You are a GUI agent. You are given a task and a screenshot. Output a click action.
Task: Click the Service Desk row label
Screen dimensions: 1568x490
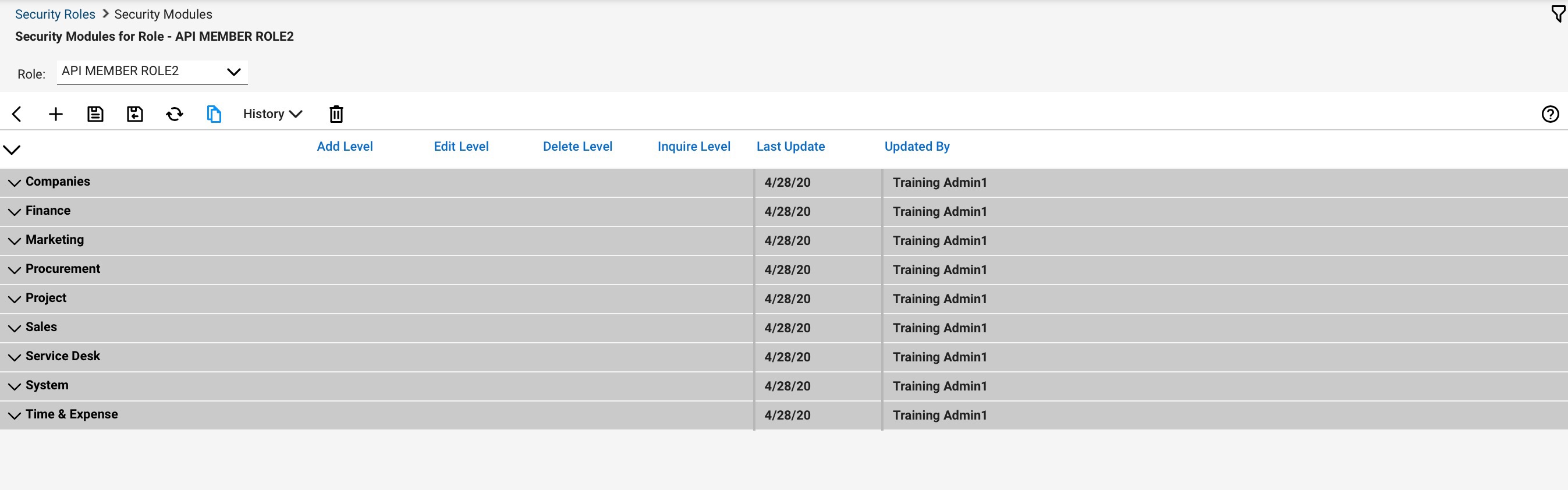click(63, 356)
